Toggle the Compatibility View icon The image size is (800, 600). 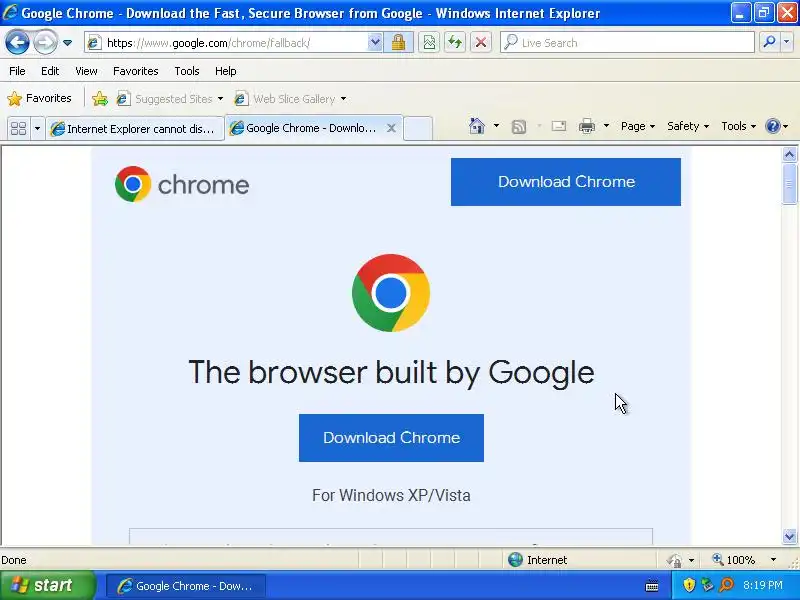tap(429, 42)
